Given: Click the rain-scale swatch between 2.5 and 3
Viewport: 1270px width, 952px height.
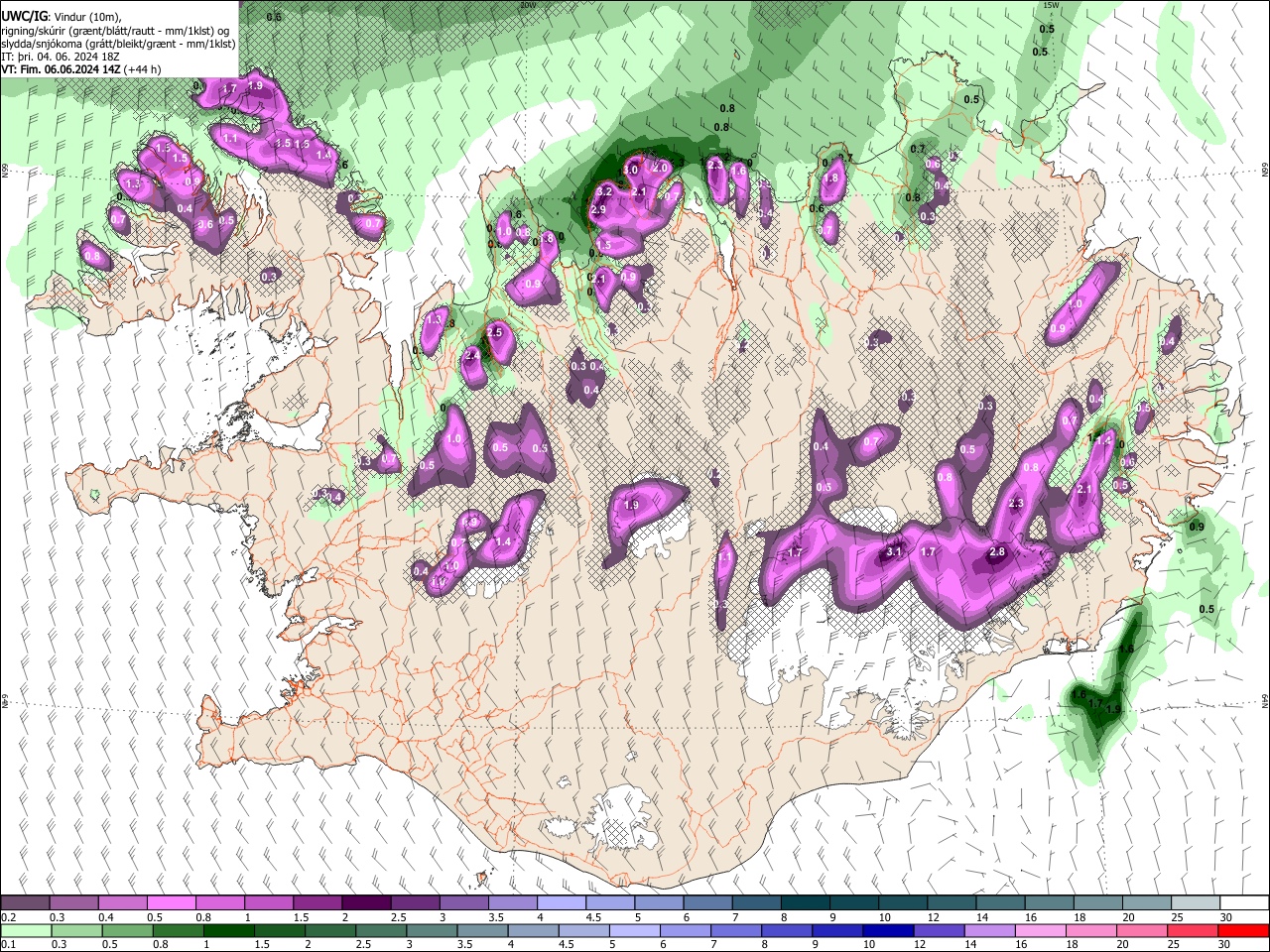Looking at the screenshot, I should coord(380,930).
